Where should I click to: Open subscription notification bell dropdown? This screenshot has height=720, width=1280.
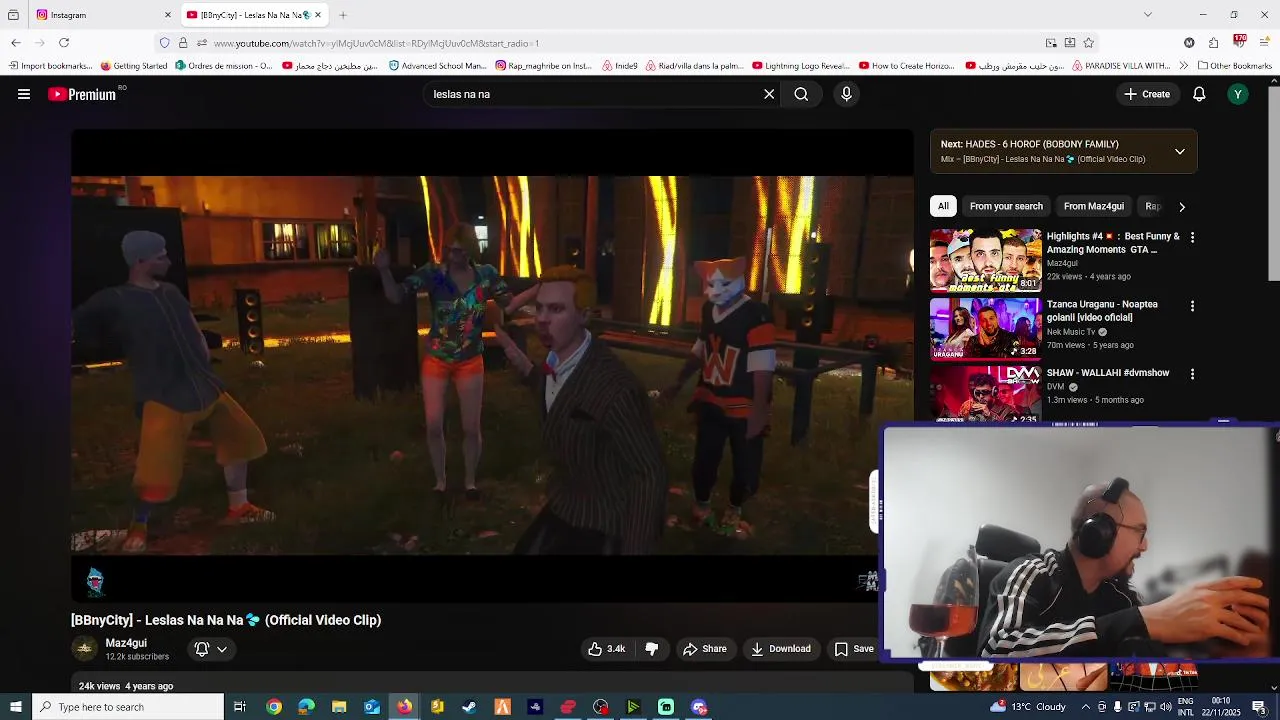211,649
